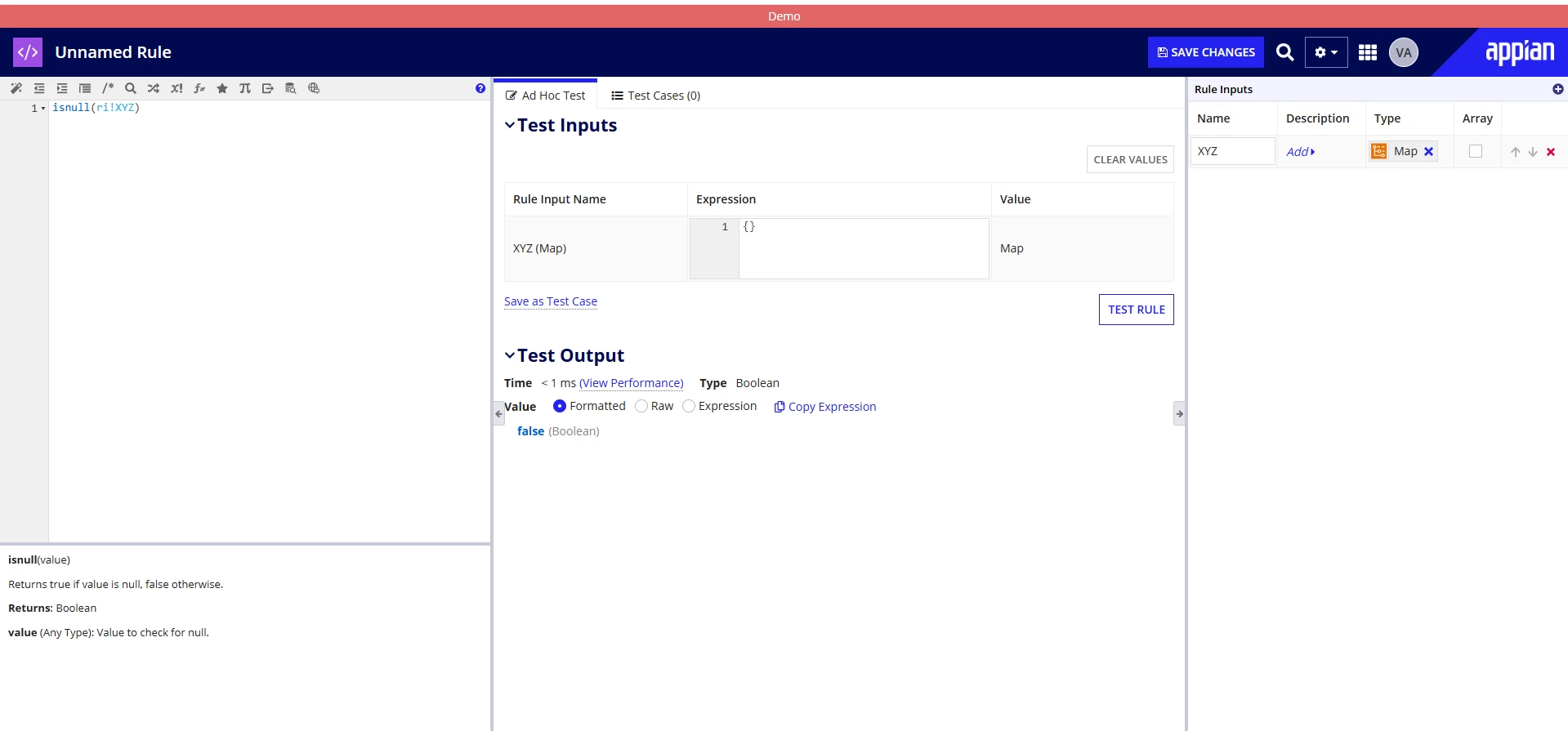Click the search icon in header

(1284, 52)
